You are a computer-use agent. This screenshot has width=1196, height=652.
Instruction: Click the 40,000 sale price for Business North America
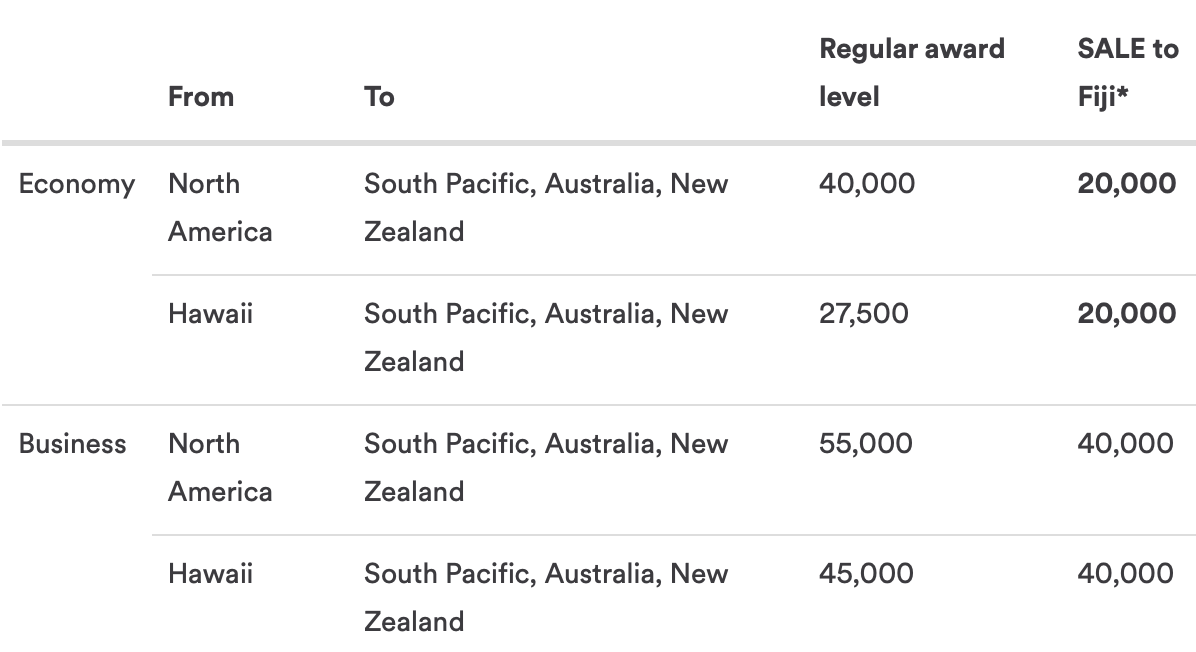[x=1125, y=444]
